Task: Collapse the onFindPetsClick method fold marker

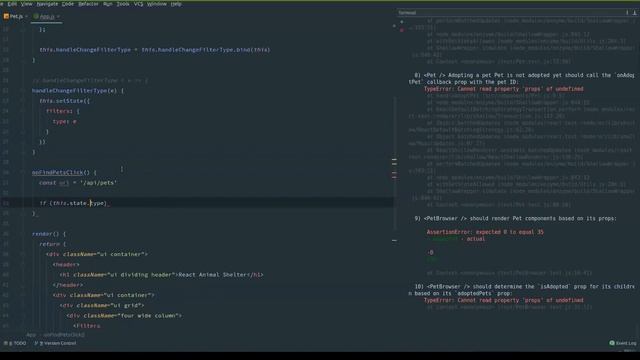Action: (22, 172)
